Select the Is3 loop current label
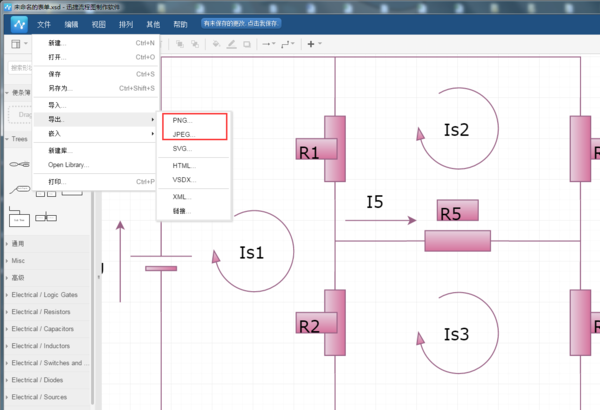Screen dimensions: 600x410 pyautogui.click(x=456, y=334)
